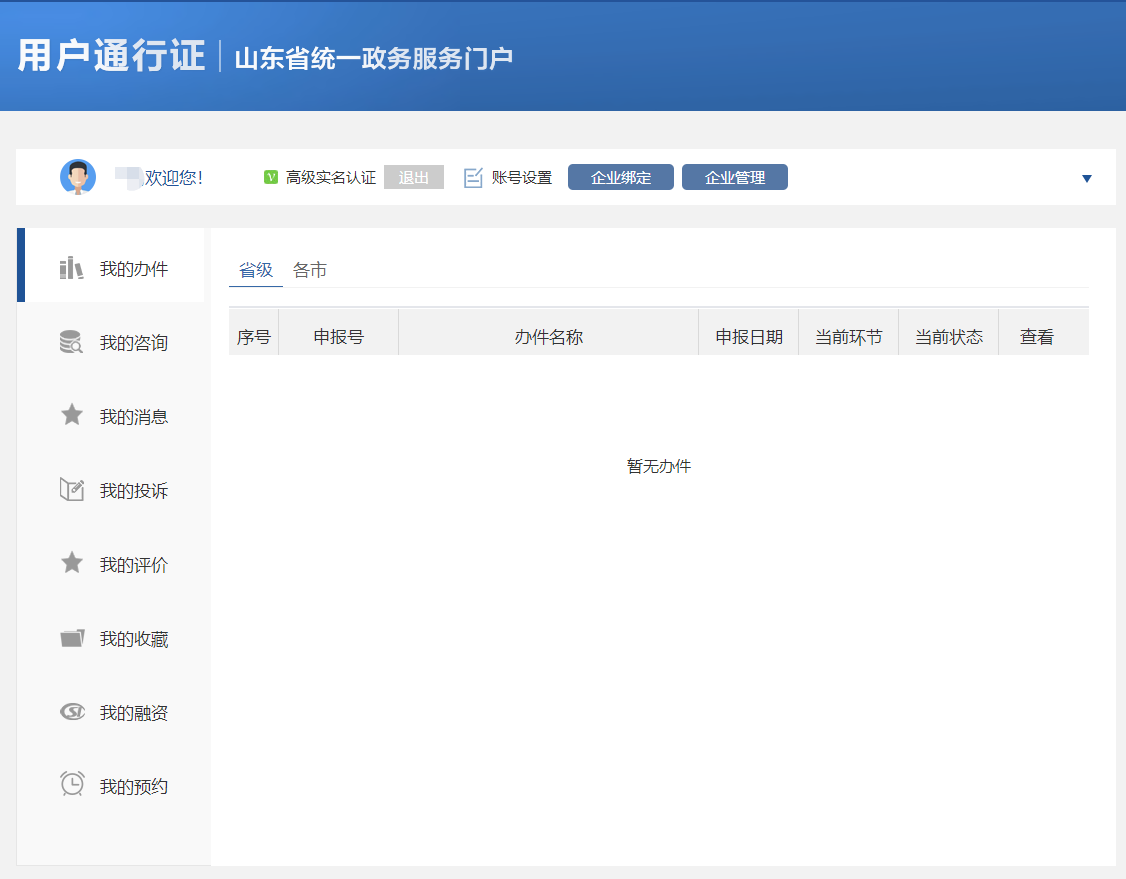Click the 账号设置 notepad icon
The image size is (1126, 879).
473,178
